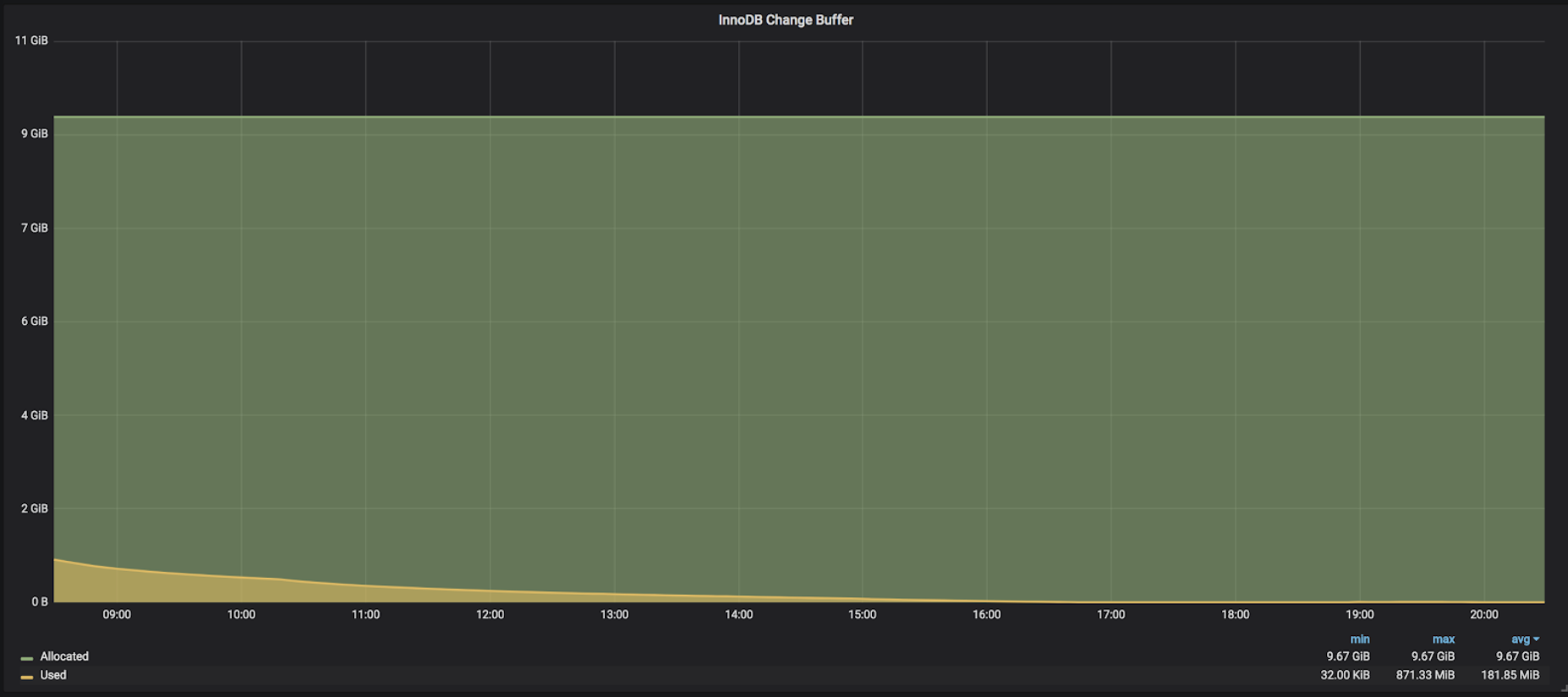This screenshot has height=697, width=1568.
Task: Click the 11 GiB label on the Y axis
Action: [31, 41]
